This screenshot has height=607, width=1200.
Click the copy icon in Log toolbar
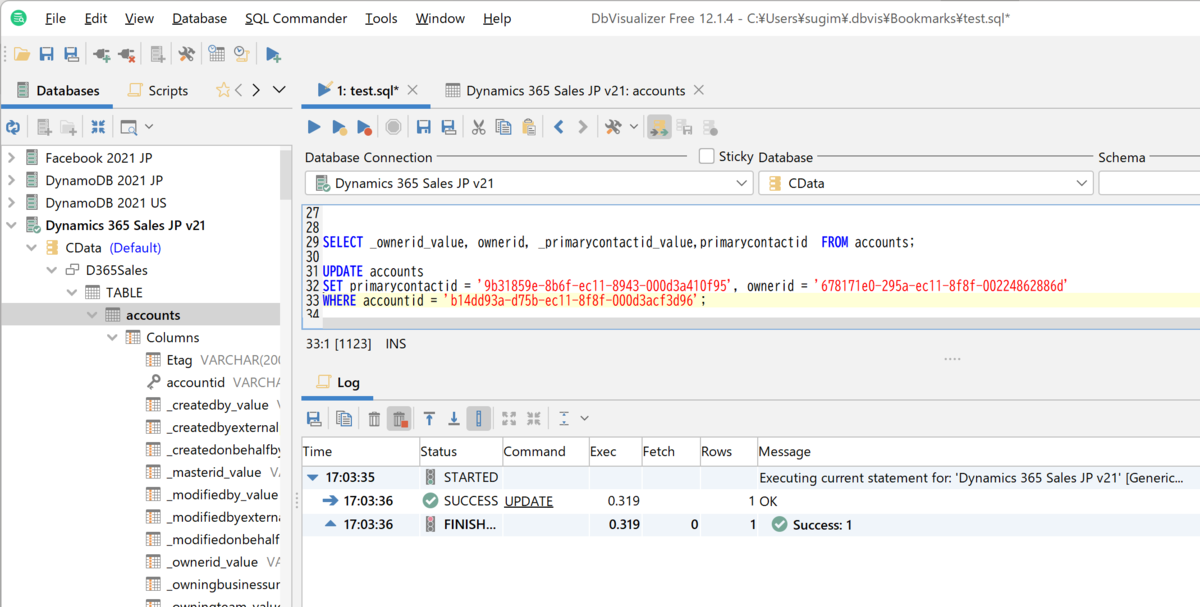[344, 419]
